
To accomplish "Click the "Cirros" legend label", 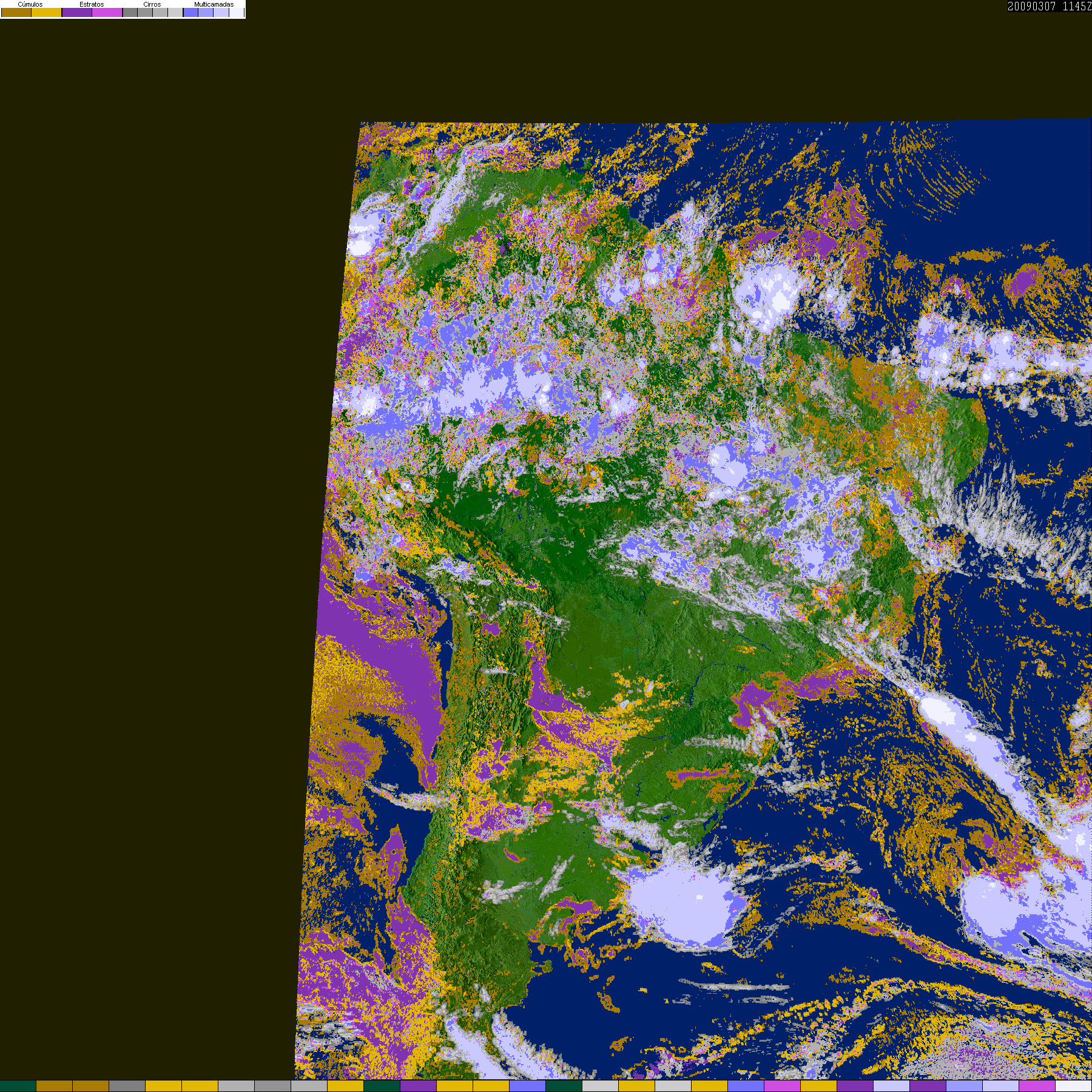I will click(x=152, y=4).
